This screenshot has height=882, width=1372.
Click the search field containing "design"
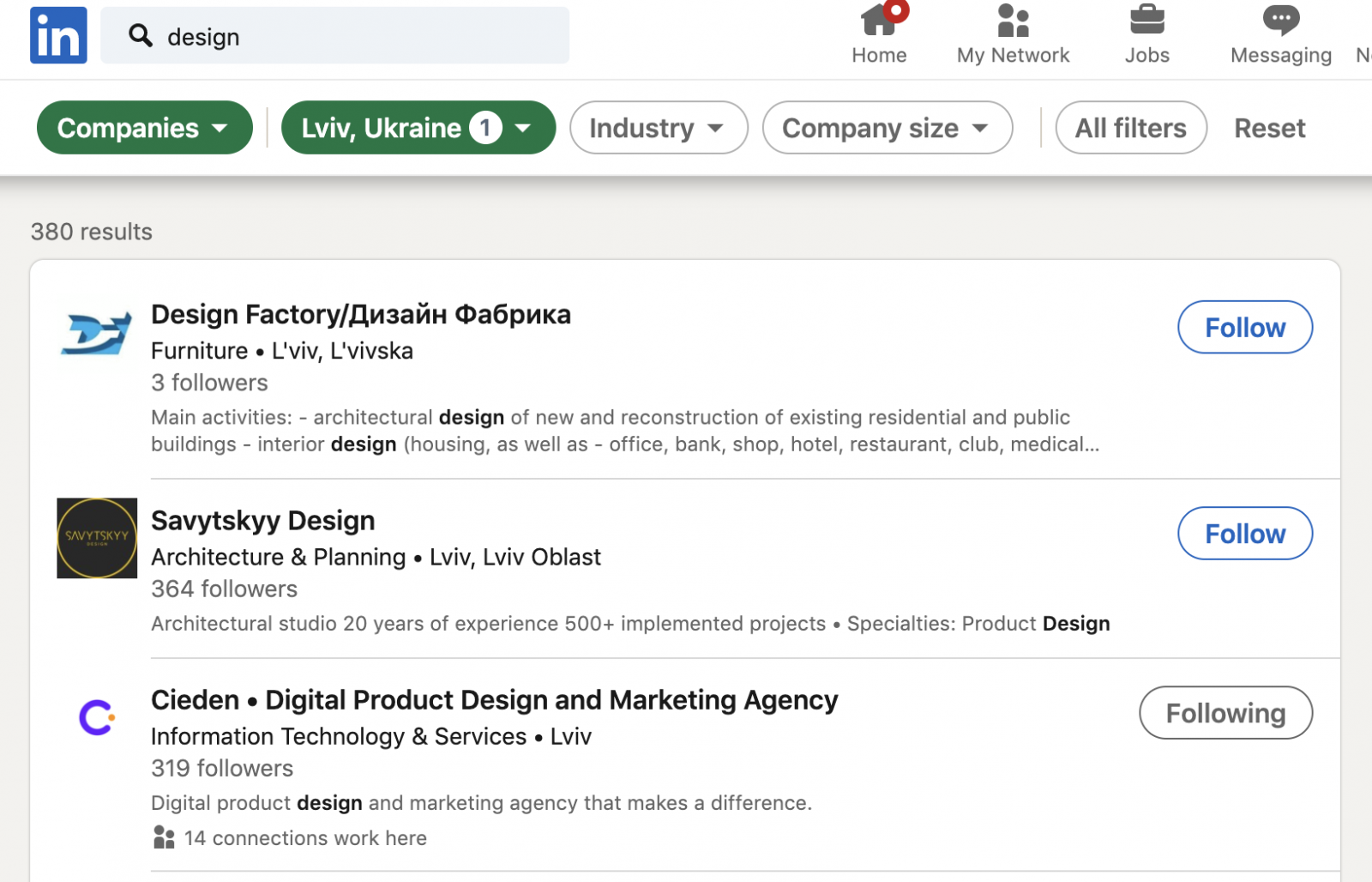(x=334, y=35)
